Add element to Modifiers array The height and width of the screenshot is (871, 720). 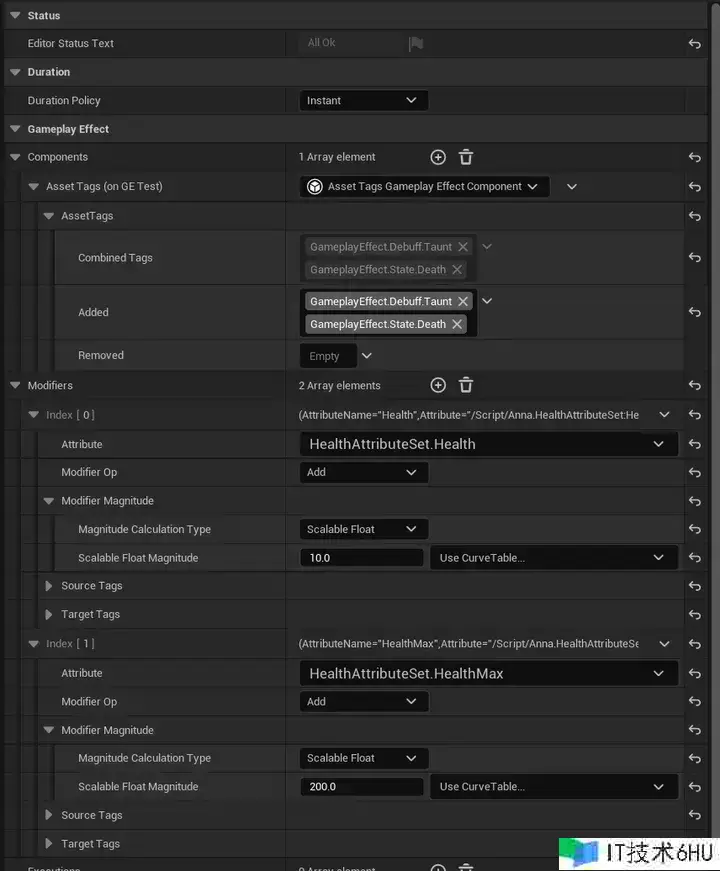(438, 385)
